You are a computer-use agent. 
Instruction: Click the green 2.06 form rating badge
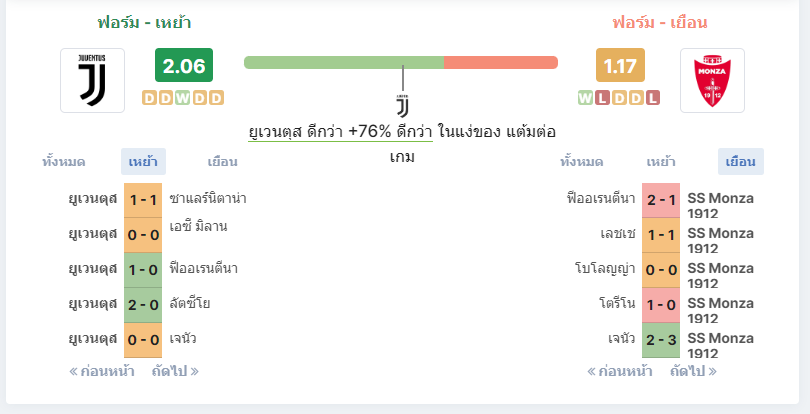184,65
